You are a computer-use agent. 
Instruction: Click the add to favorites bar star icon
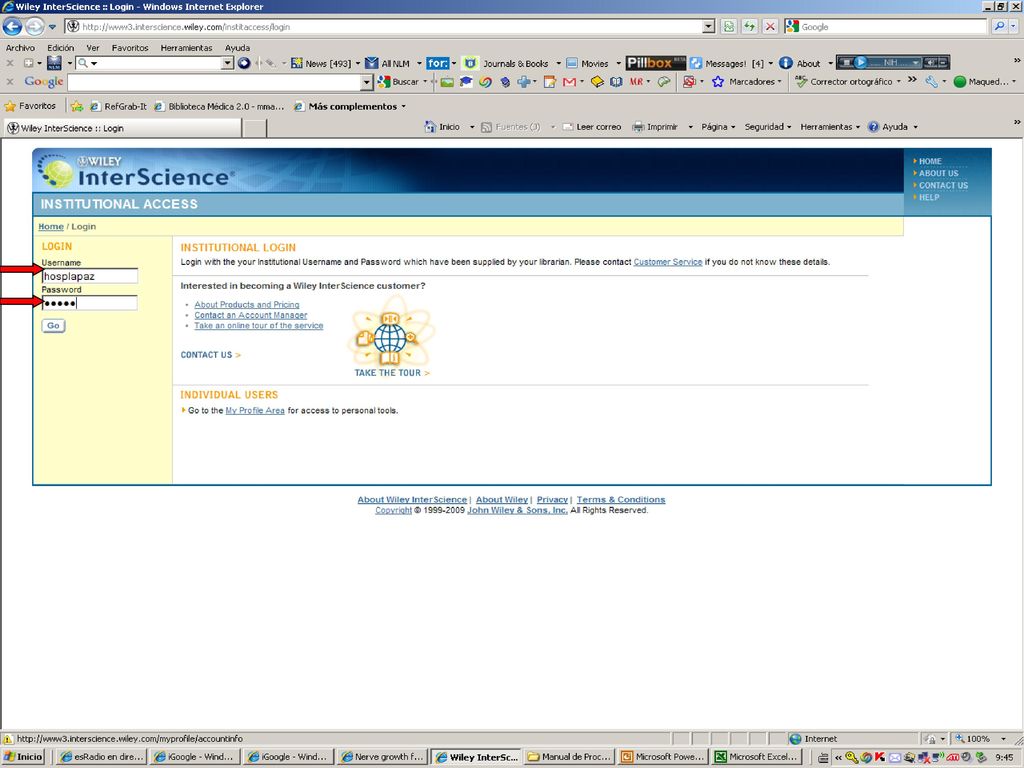77,106
